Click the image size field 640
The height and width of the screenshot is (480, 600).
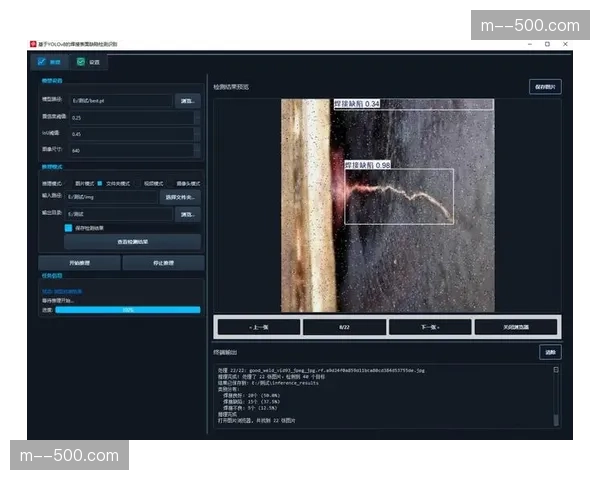(132, 150)
